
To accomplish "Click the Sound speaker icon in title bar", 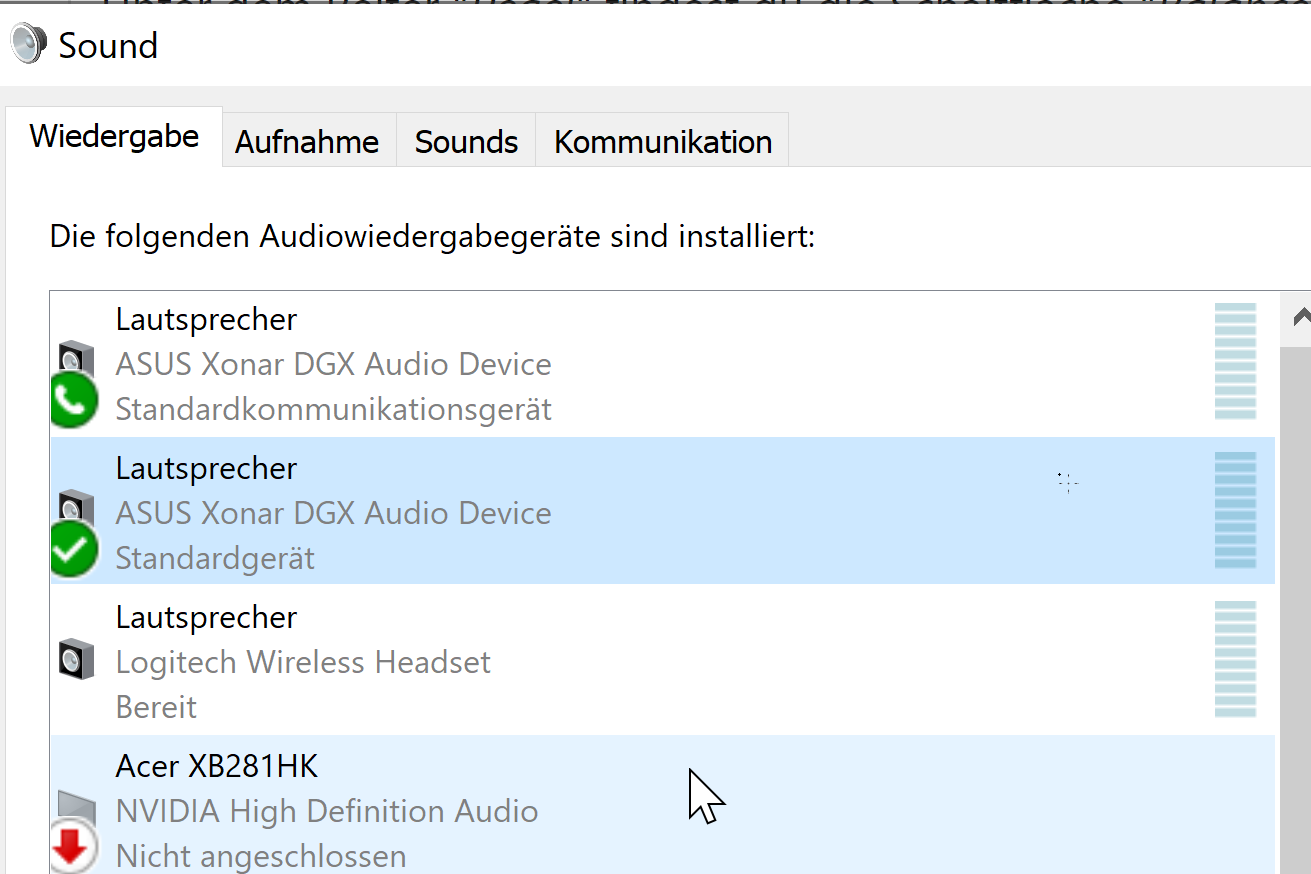I will (x=28, y=44).
